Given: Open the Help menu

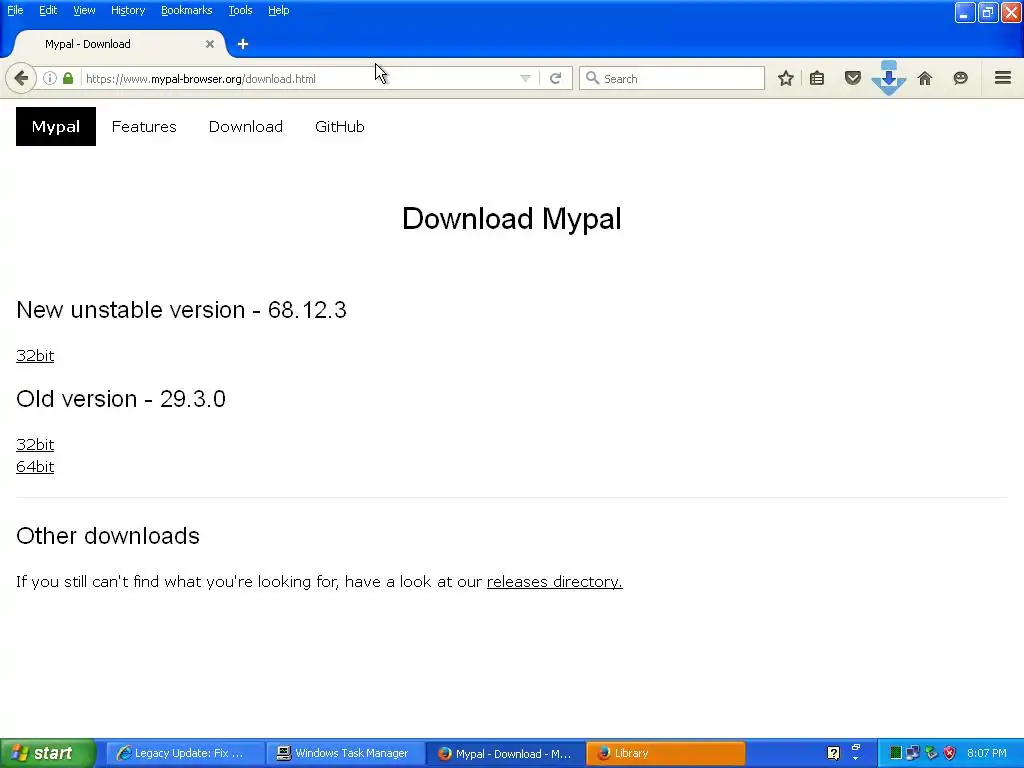Looking at the screenshot, I should (x=279, y=10).
